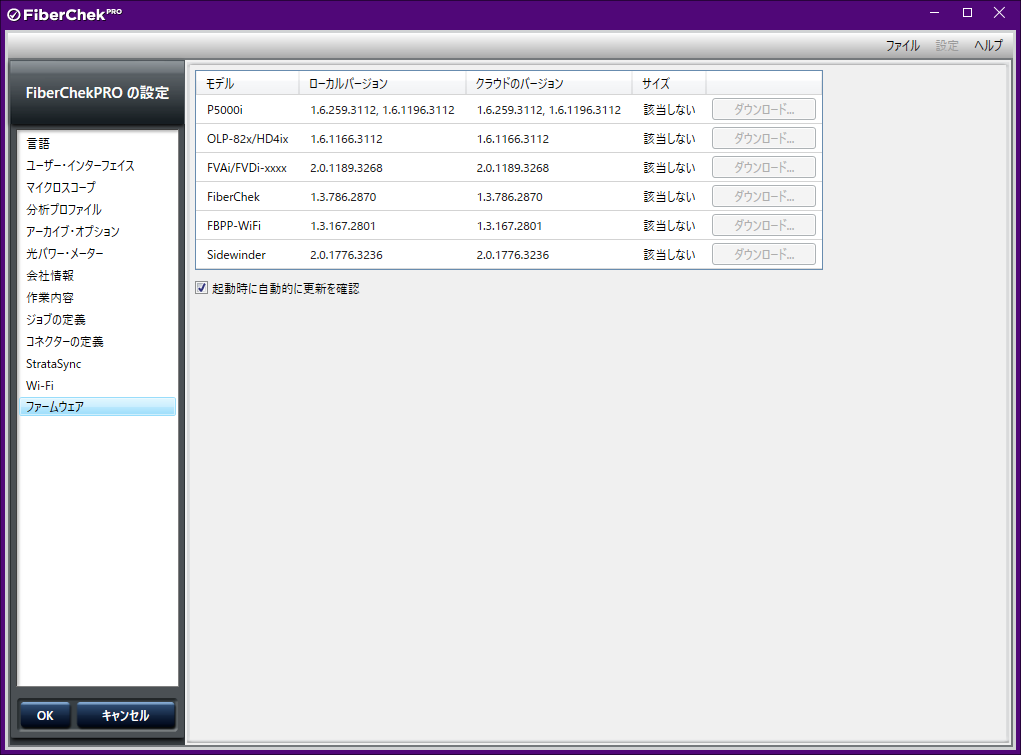This screenshot has width=1021, height=755.
Task: Open the 設定 menu
Action: point(947,46)
